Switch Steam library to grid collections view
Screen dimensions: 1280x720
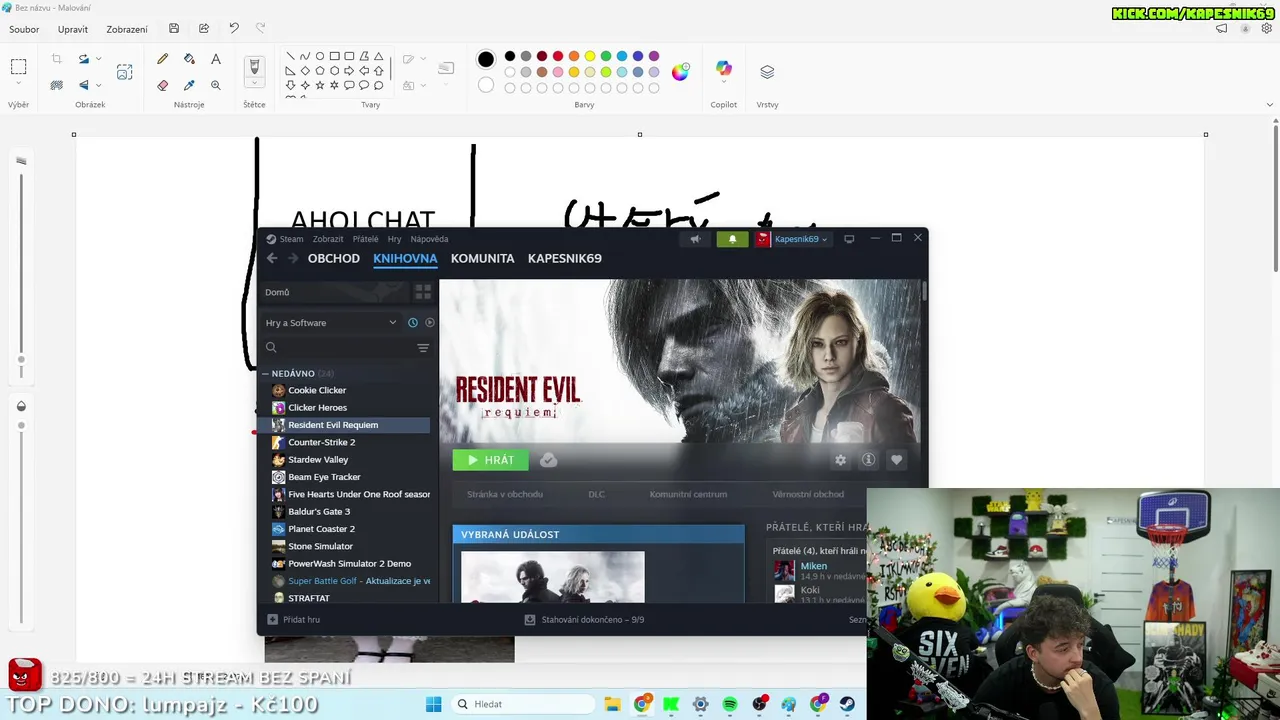point(423,292)
